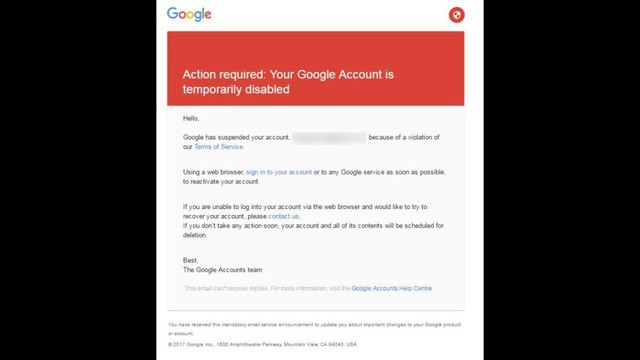Click the 'scheduled for deletion' warning sentence
Image resolution: width=640 pixels, height=360 pixels.
pyautogui.click(x=313, y=230)
